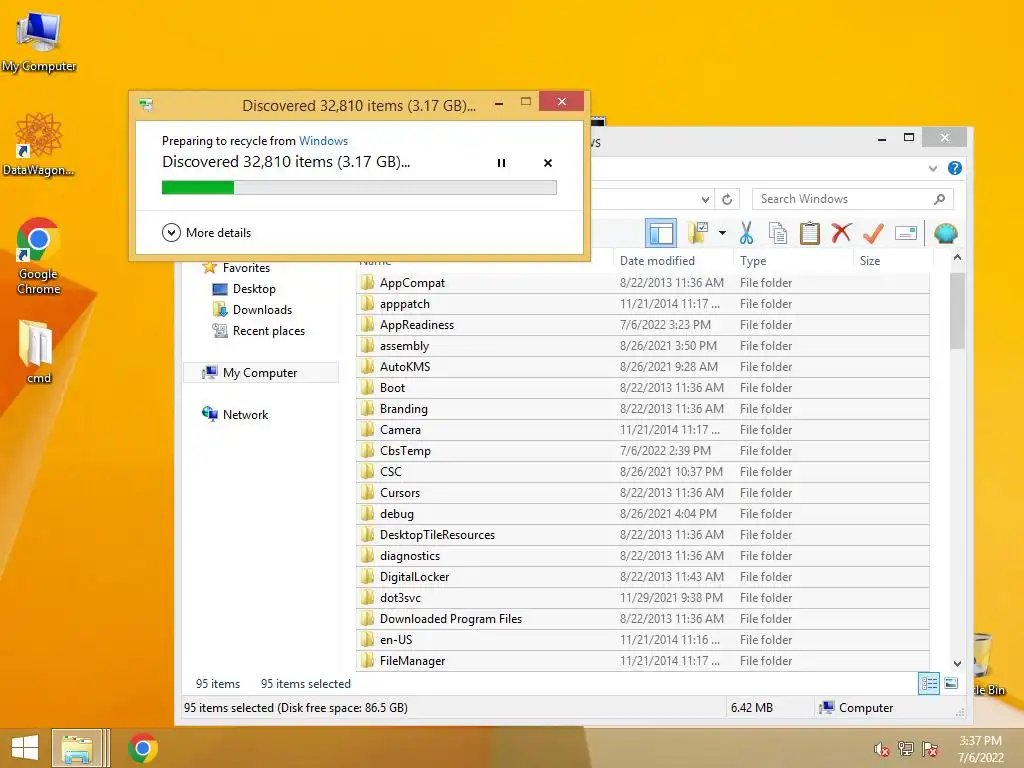Refresh the address bar location
Screen dimensions: 1024x768
727,199
